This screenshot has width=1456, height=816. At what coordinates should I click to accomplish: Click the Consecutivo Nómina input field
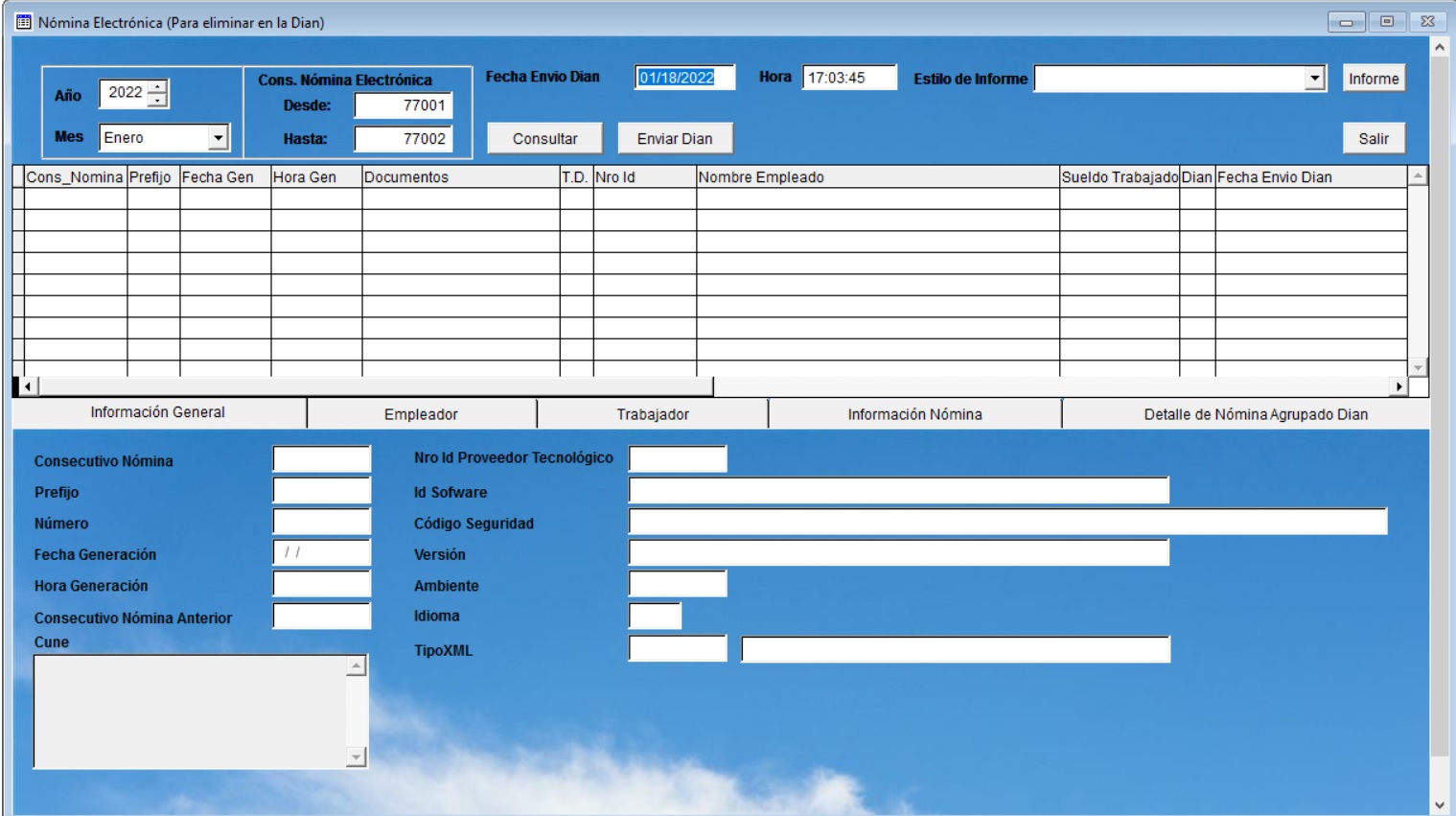pos(322,459)
